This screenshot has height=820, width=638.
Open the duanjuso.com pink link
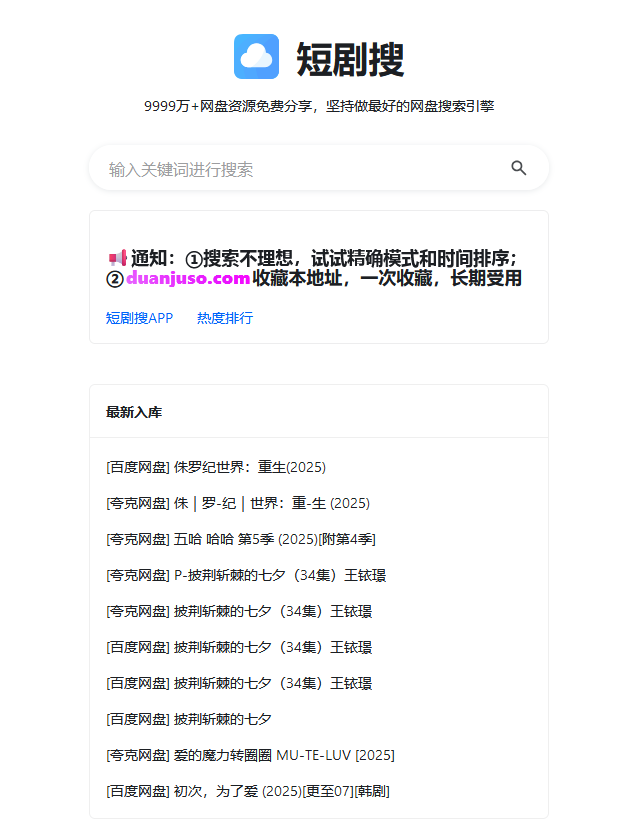point(187,279)
